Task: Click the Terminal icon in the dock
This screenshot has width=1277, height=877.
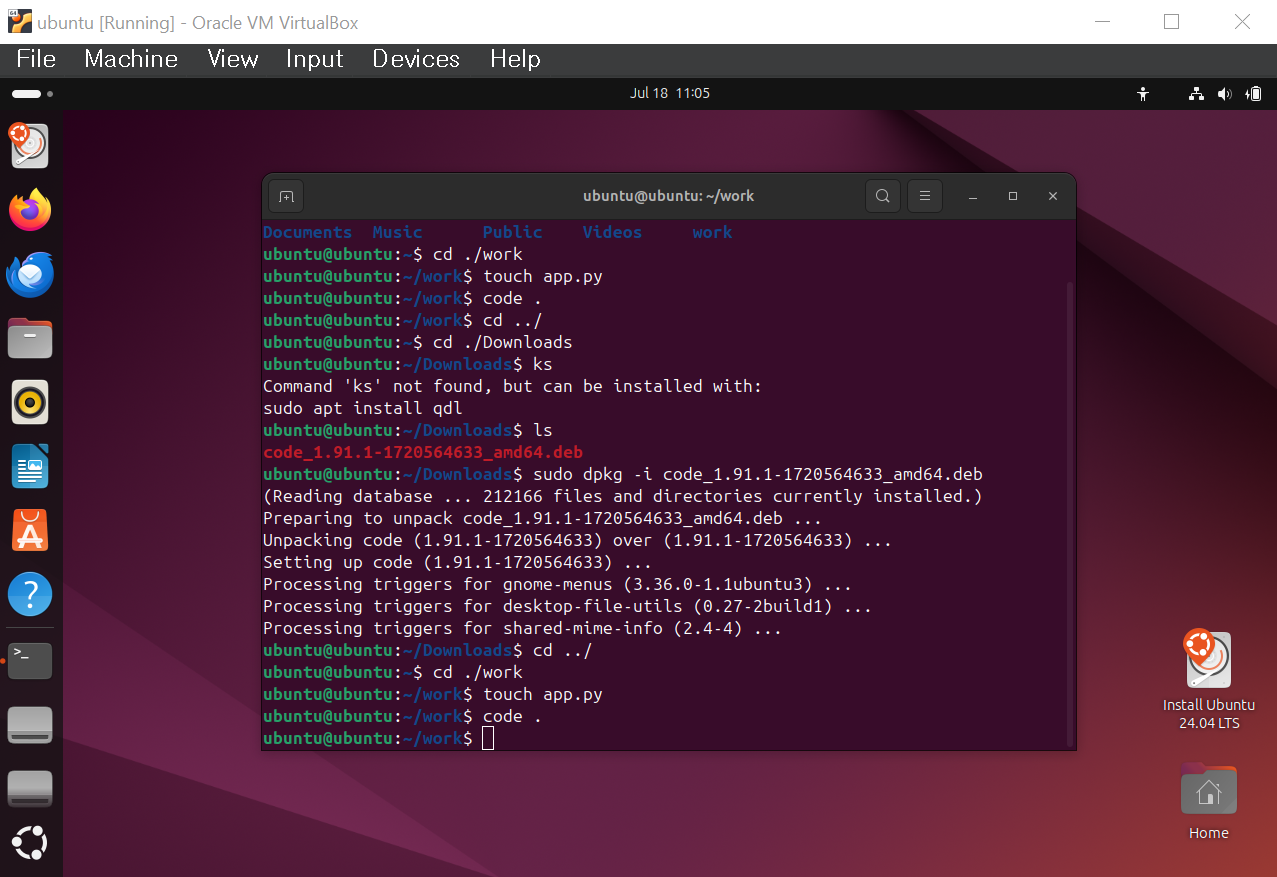Action: point(30,660)
